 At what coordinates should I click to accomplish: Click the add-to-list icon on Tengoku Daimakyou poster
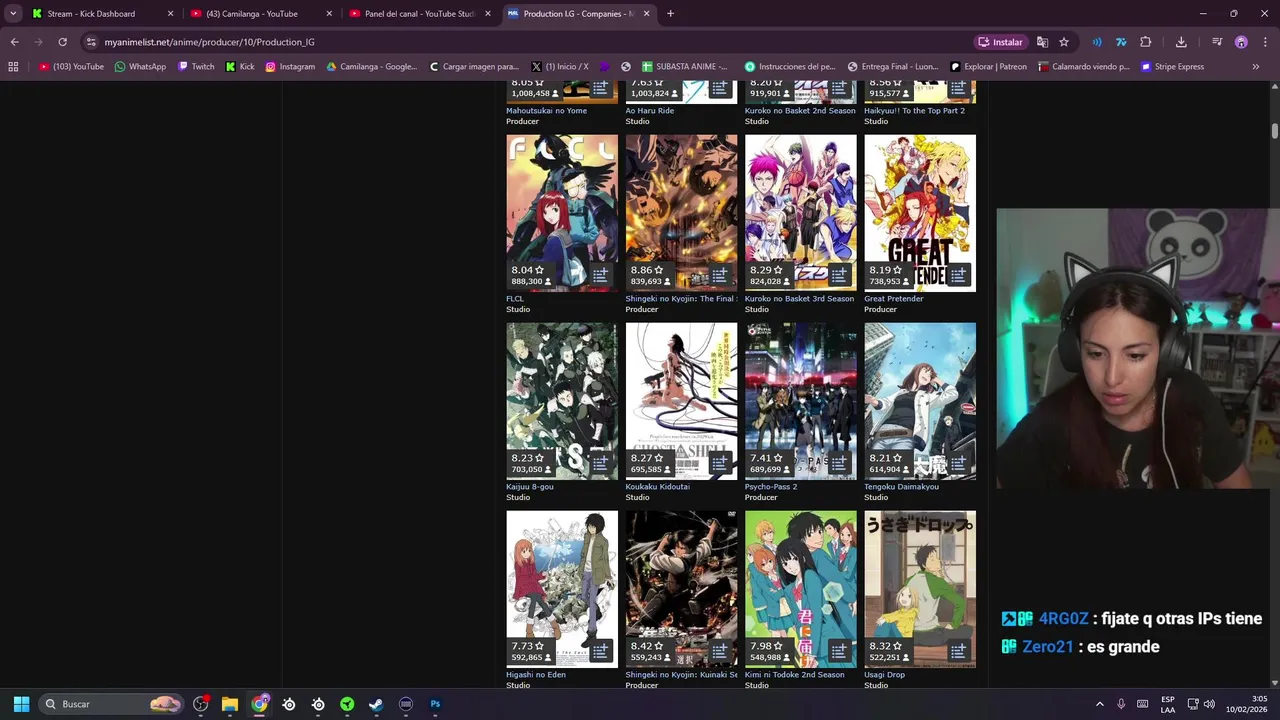tap(958, 463)
